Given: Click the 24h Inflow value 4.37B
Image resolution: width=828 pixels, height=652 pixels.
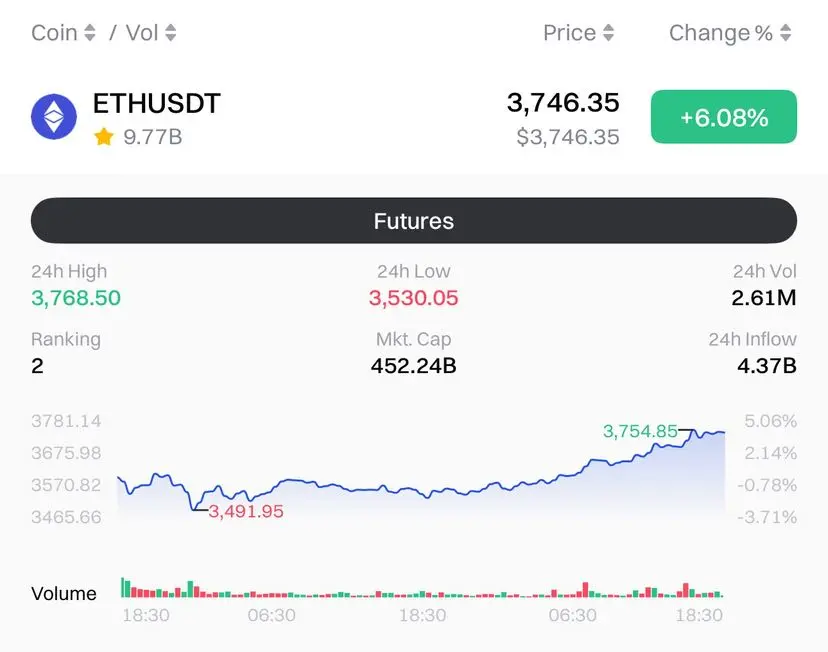Looking at the screenshot, I should [767, 365].
